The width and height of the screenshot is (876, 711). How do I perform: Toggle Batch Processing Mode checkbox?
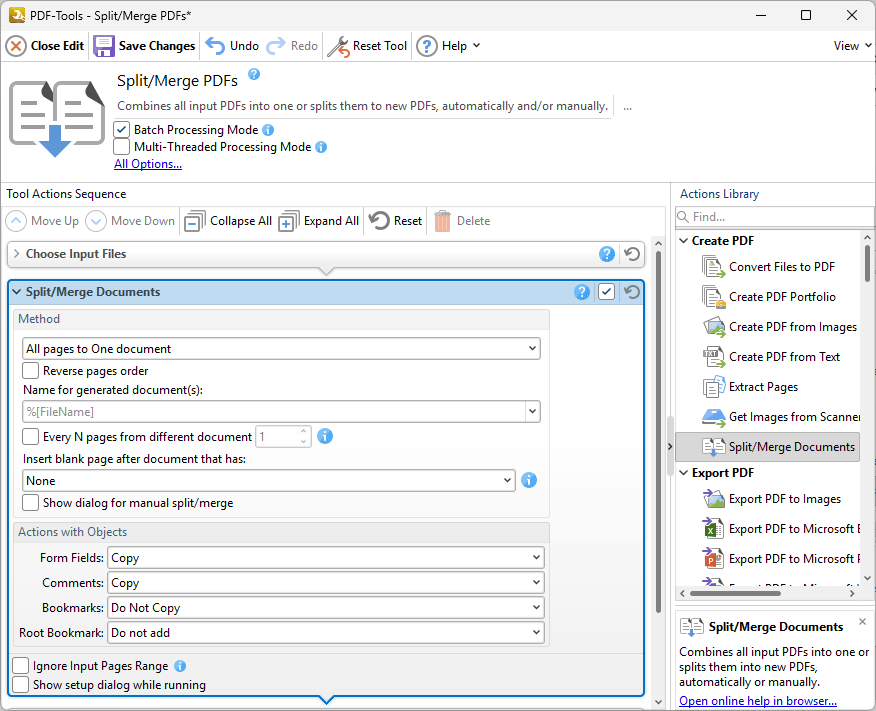[x=121, y=130]
